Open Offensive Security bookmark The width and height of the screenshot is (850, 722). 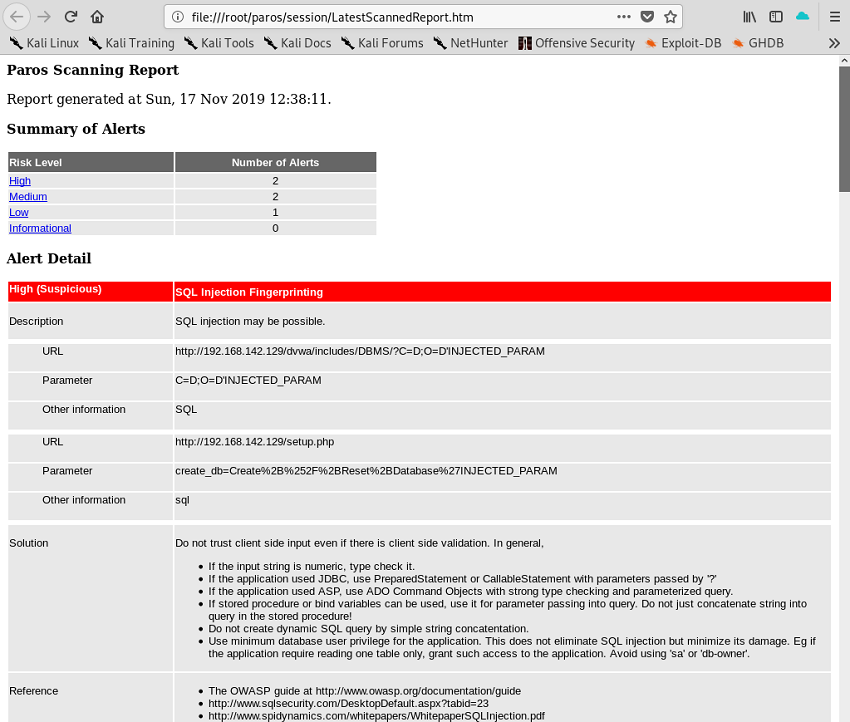pos(576,43)
